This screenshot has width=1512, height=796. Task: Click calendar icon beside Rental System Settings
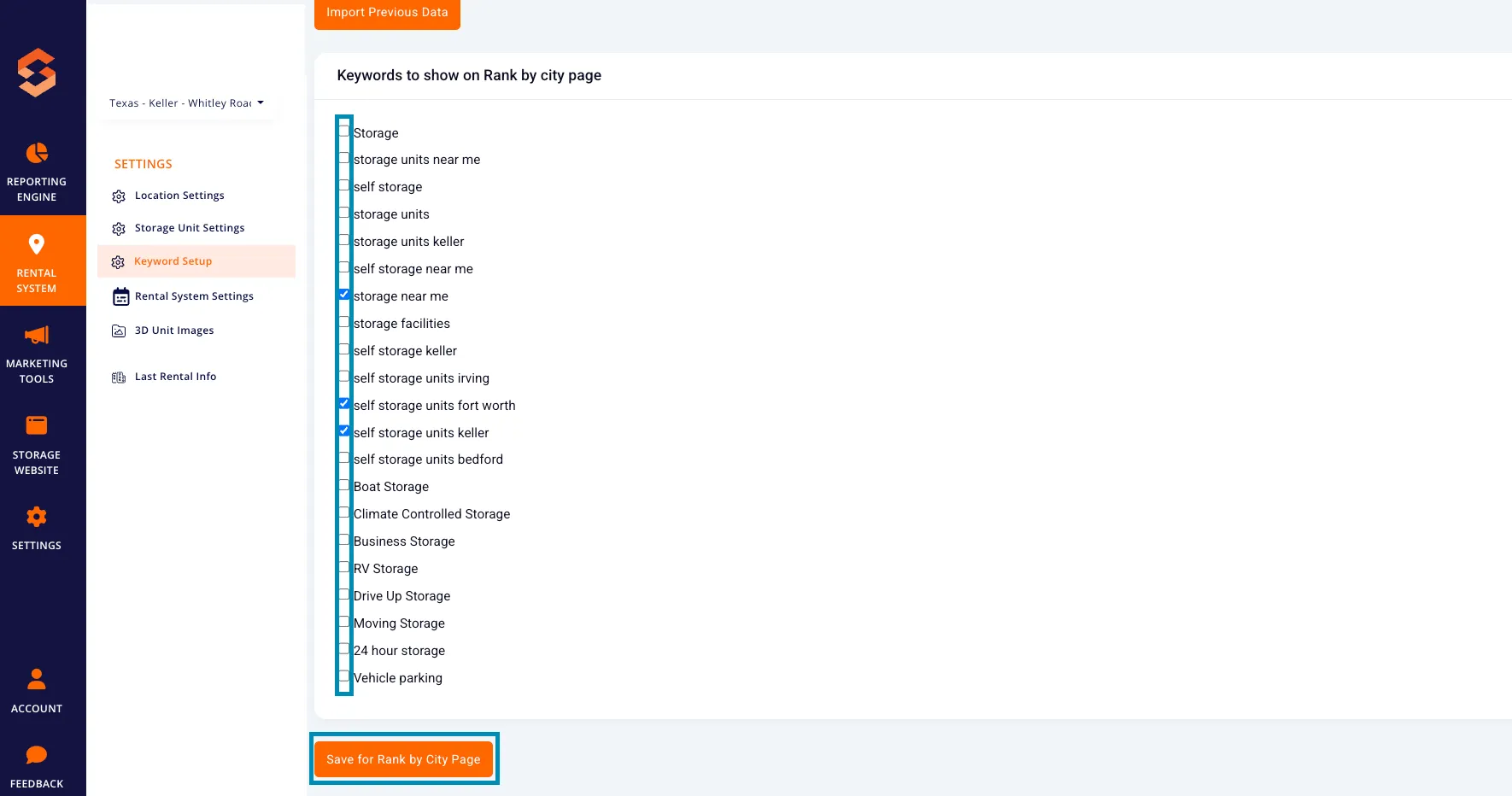coord(121,296)
